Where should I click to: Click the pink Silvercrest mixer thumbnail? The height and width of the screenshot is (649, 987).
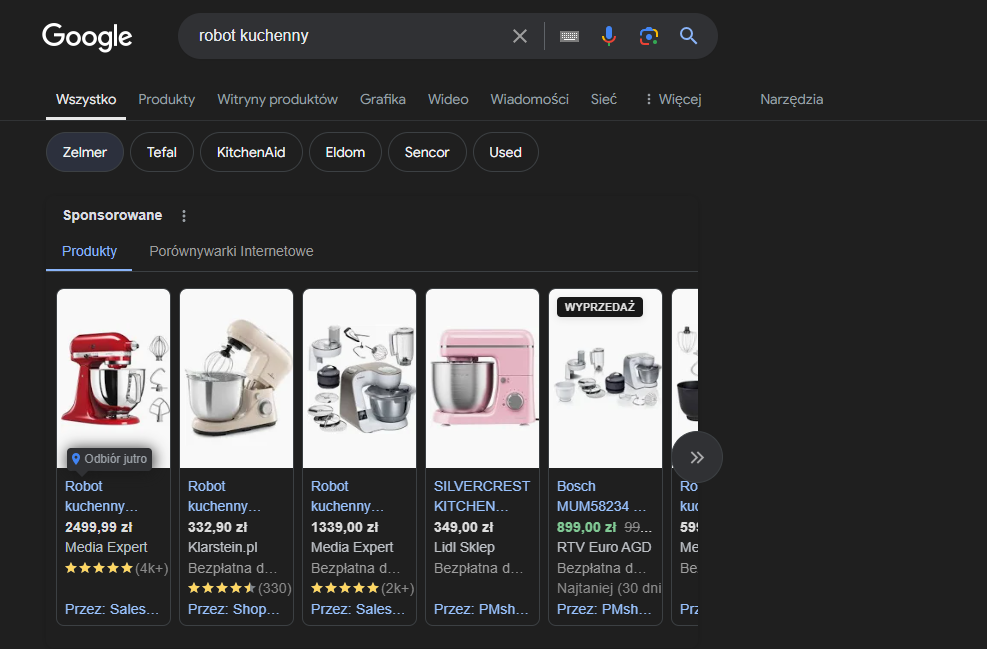click(483, 378)
